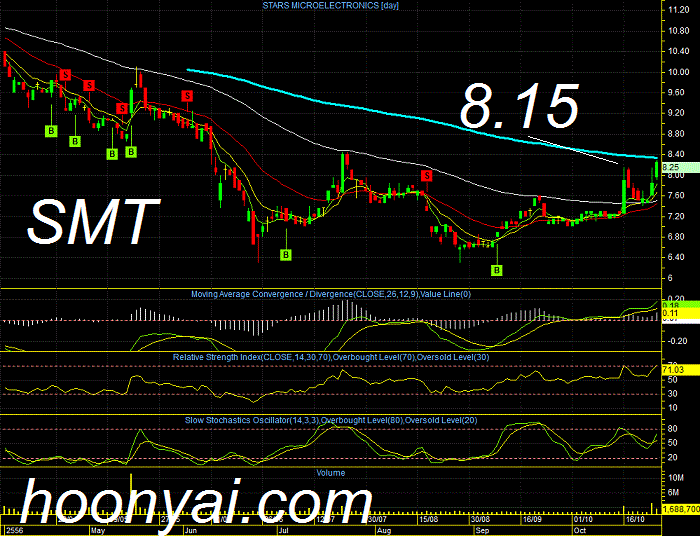Click the 7.60 price axis label
The height and width of the screenshot is (536, 700).
[x=678, y=195]
